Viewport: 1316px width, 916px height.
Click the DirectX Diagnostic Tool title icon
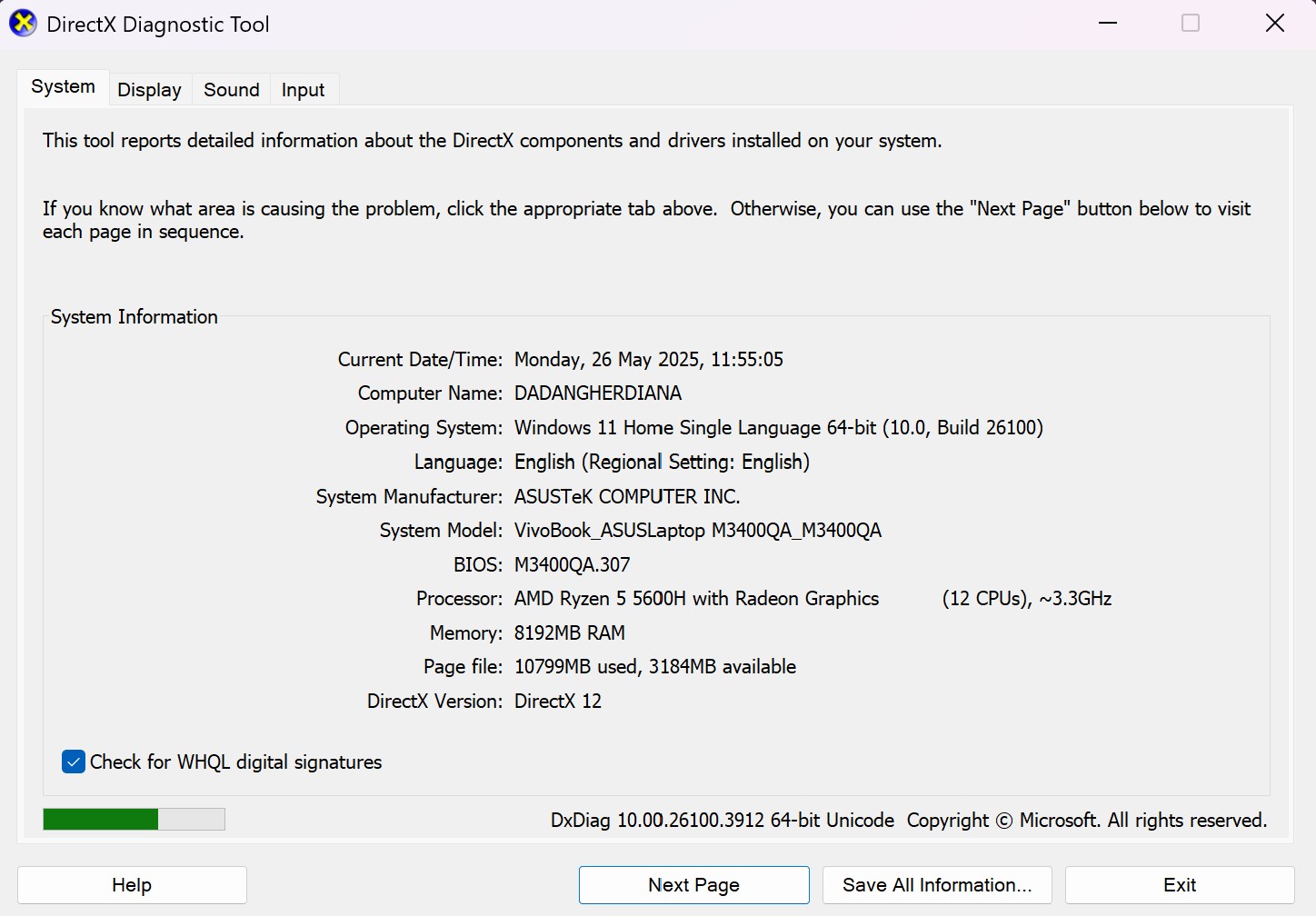tap(23, 24)
